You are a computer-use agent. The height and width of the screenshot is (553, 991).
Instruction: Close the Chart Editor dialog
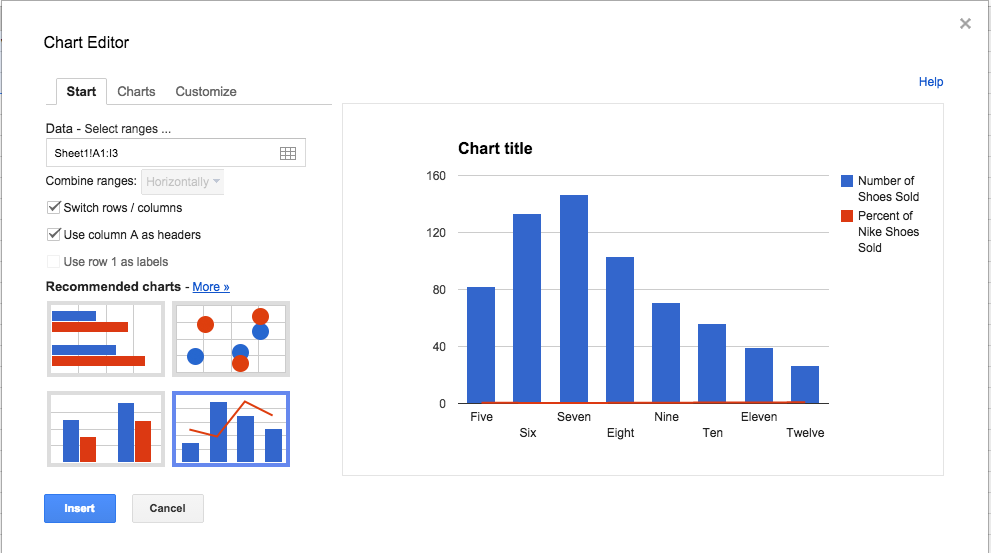coord(965,24)
